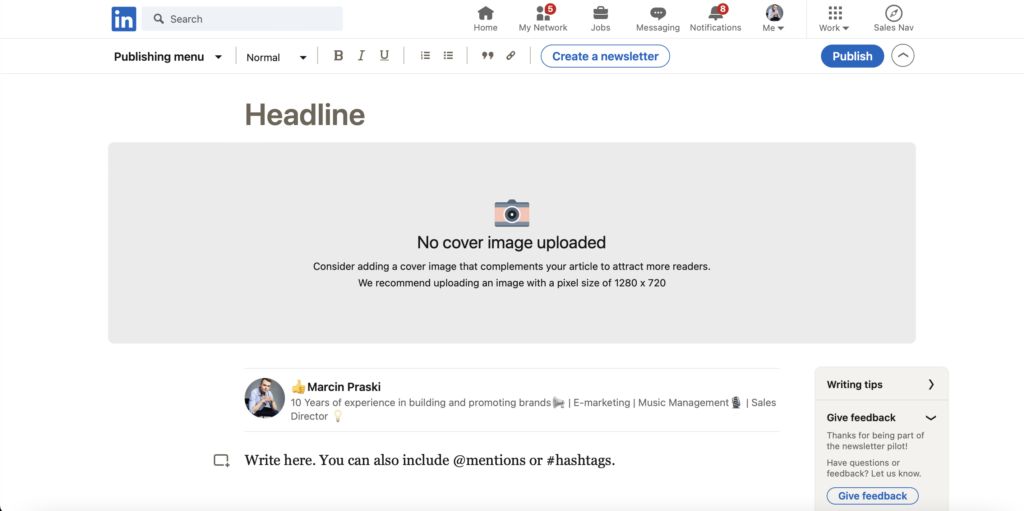Screen dimensions: 1024x511
Task: Open Sales Nav compass icon
Action: pyautogui.click(x=893, y=14)
